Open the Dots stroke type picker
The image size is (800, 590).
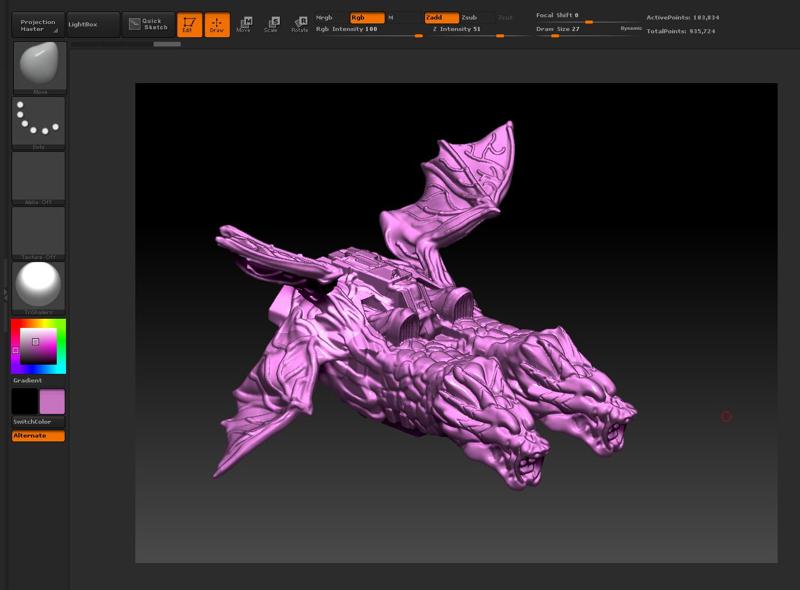(x=38, y=123)
